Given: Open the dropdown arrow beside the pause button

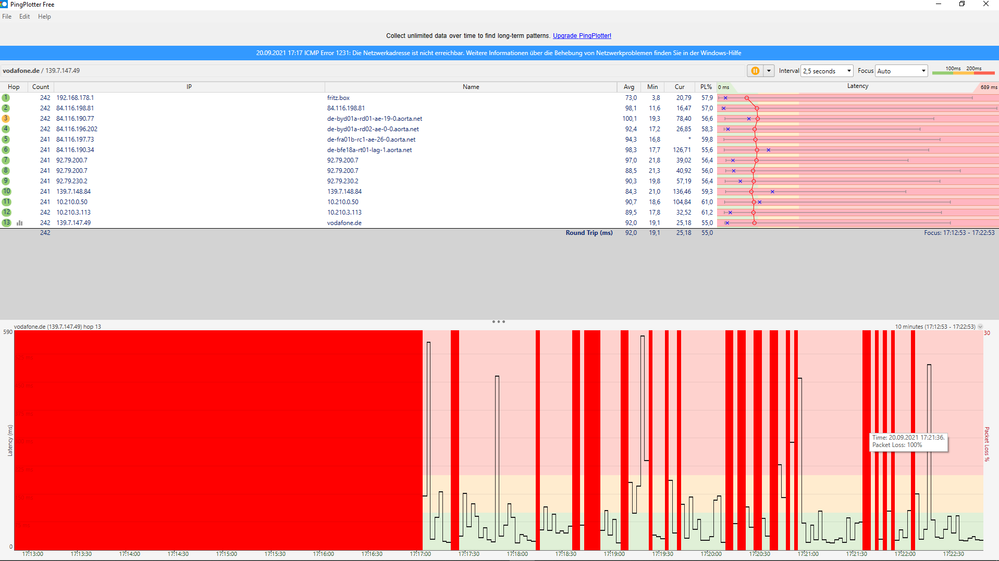Looking at the screenshot, I should (x=768, y=71).
